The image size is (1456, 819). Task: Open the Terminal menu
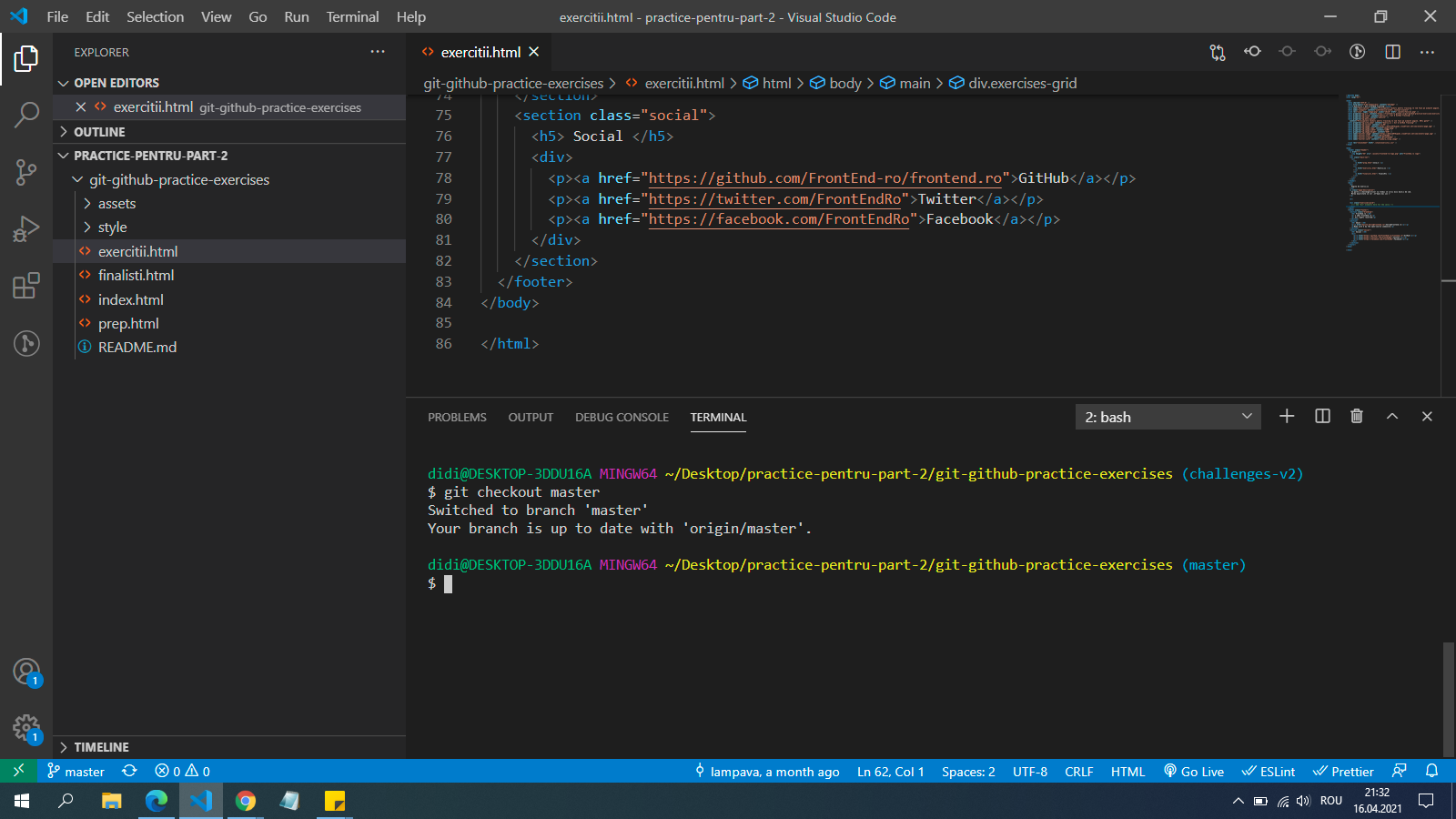352,16
